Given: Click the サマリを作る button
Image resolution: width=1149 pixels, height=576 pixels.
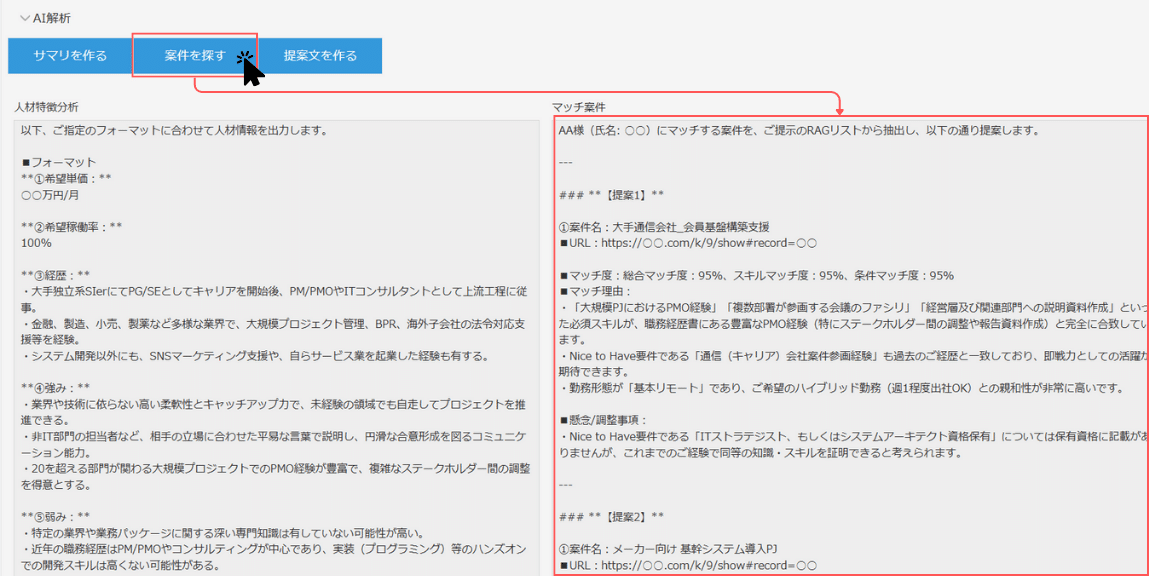Looking at the screenshot, I should (70, 56).
